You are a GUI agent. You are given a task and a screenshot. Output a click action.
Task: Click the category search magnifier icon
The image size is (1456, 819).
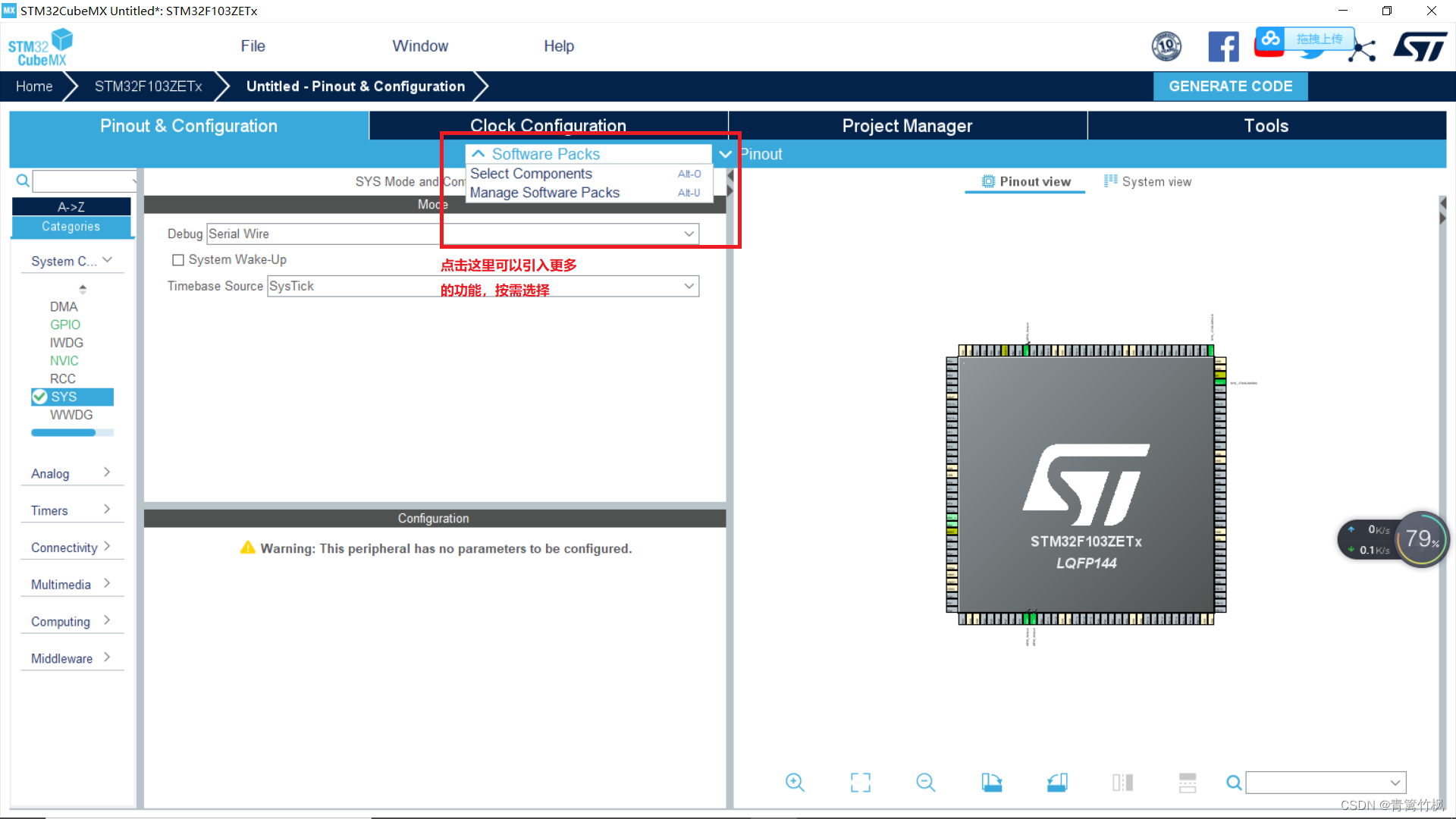click(23, 180)
